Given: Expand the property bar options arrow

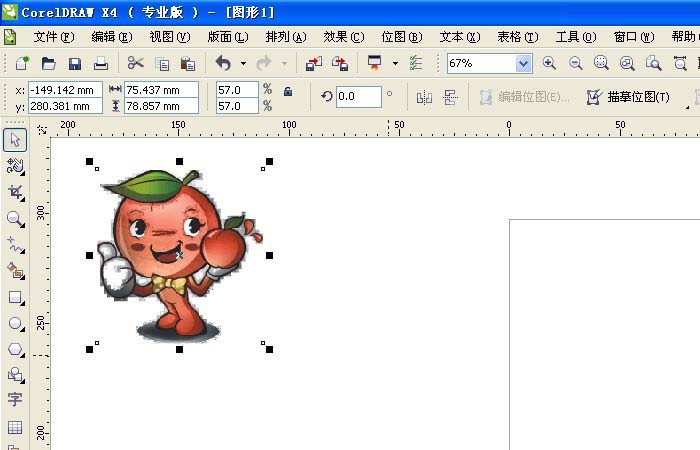Looking at the screenshot, I should 688,107.
